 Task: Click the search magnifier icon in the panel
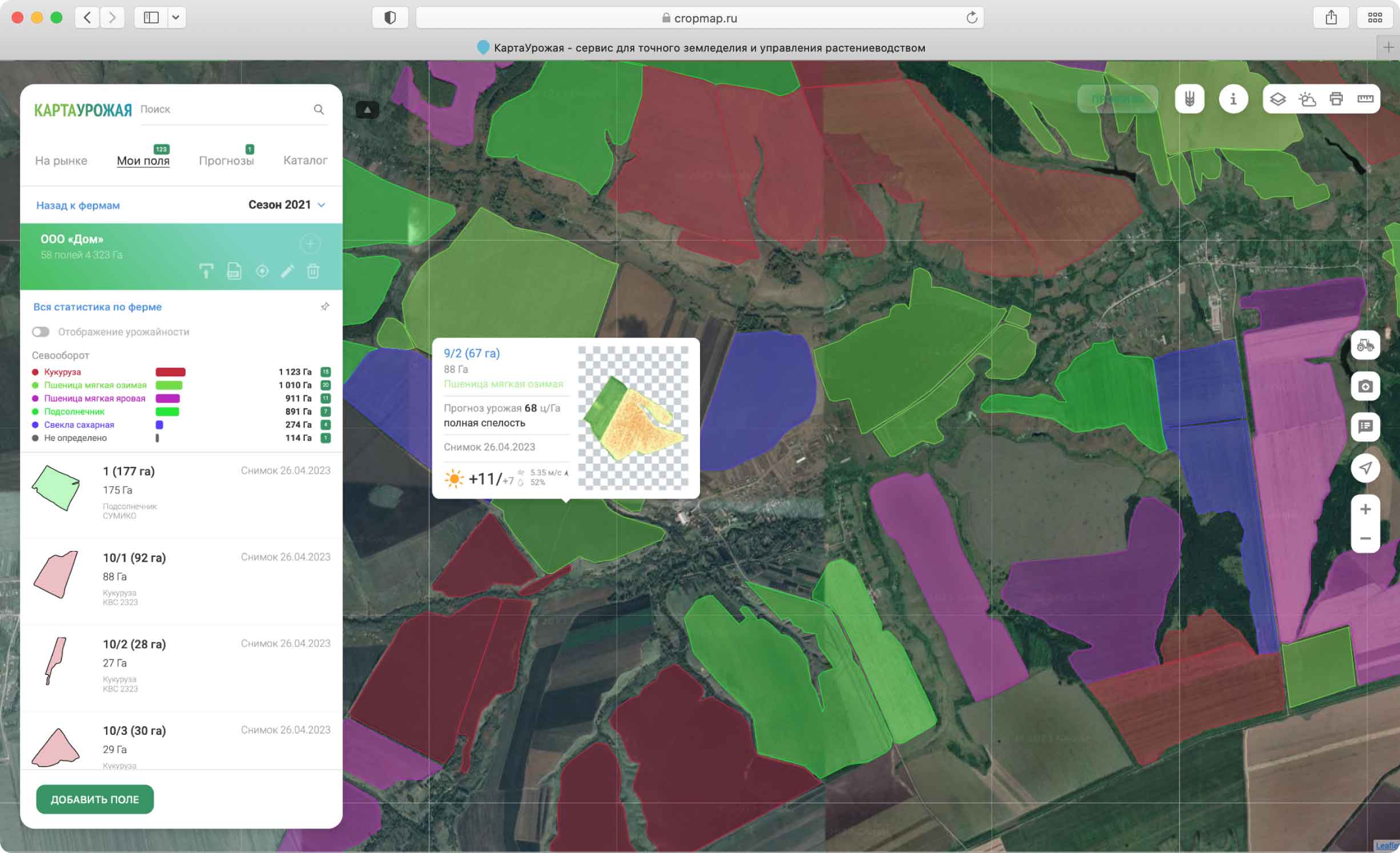pyautogui.click(x=319, y=109)
